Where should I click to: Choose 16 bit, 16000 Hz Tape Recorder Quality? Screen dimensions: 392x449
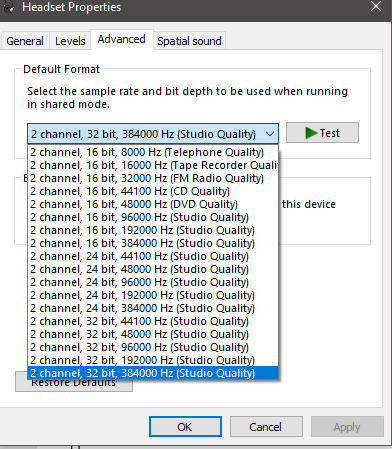click(x=153, y=165)
